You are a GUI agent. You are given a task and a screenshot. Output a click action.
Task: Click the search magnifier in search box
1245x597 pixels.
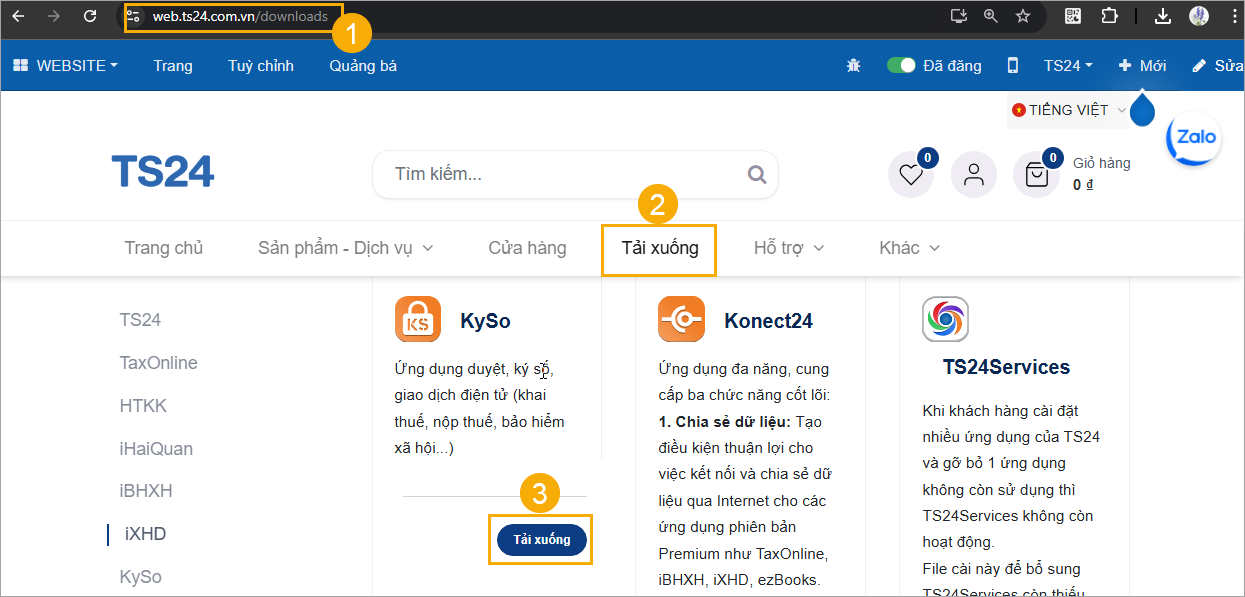pyautogui.click(x=757, y=174)
